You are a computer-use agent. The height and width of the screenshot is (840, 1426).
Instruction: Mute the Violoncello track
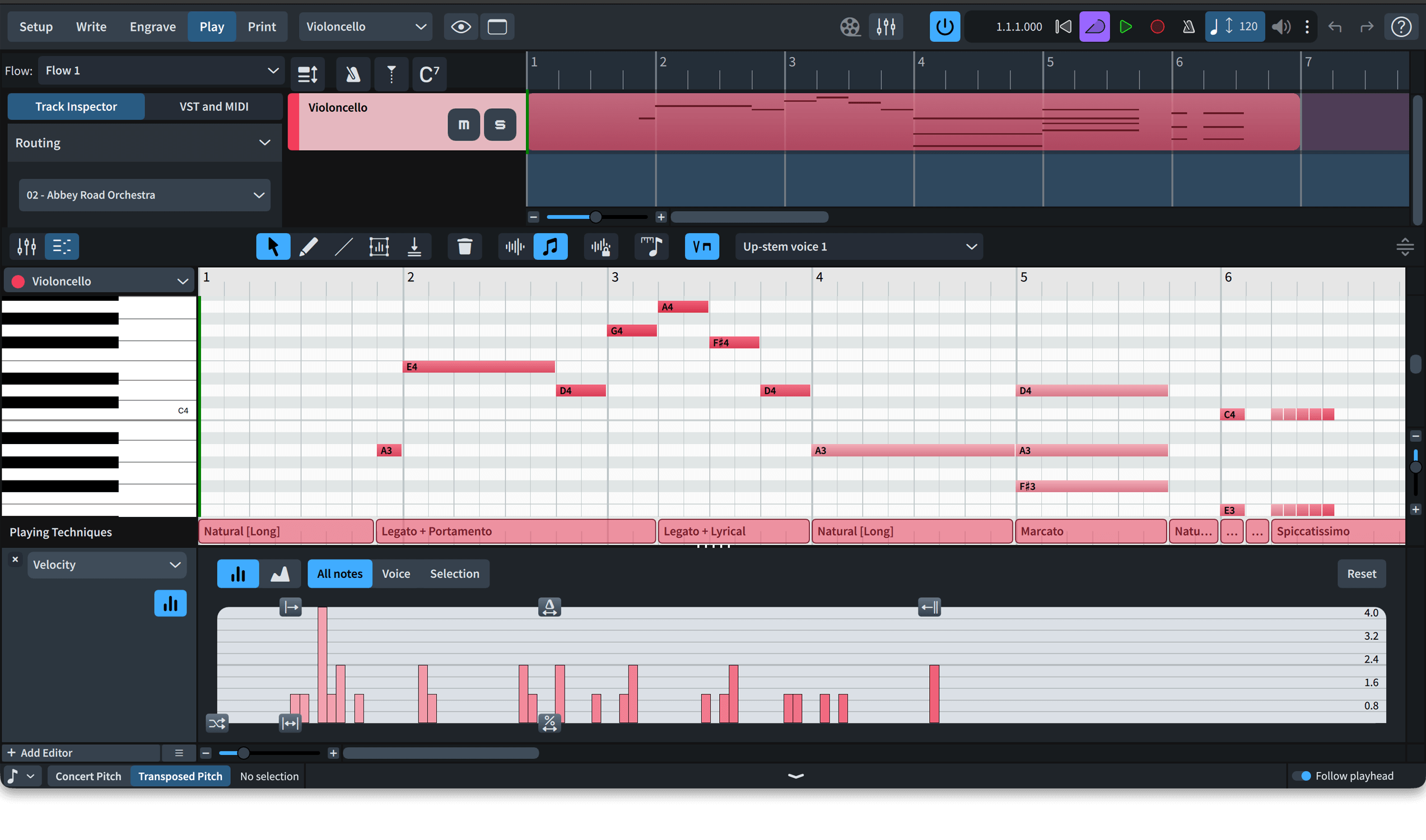(464, 124)
